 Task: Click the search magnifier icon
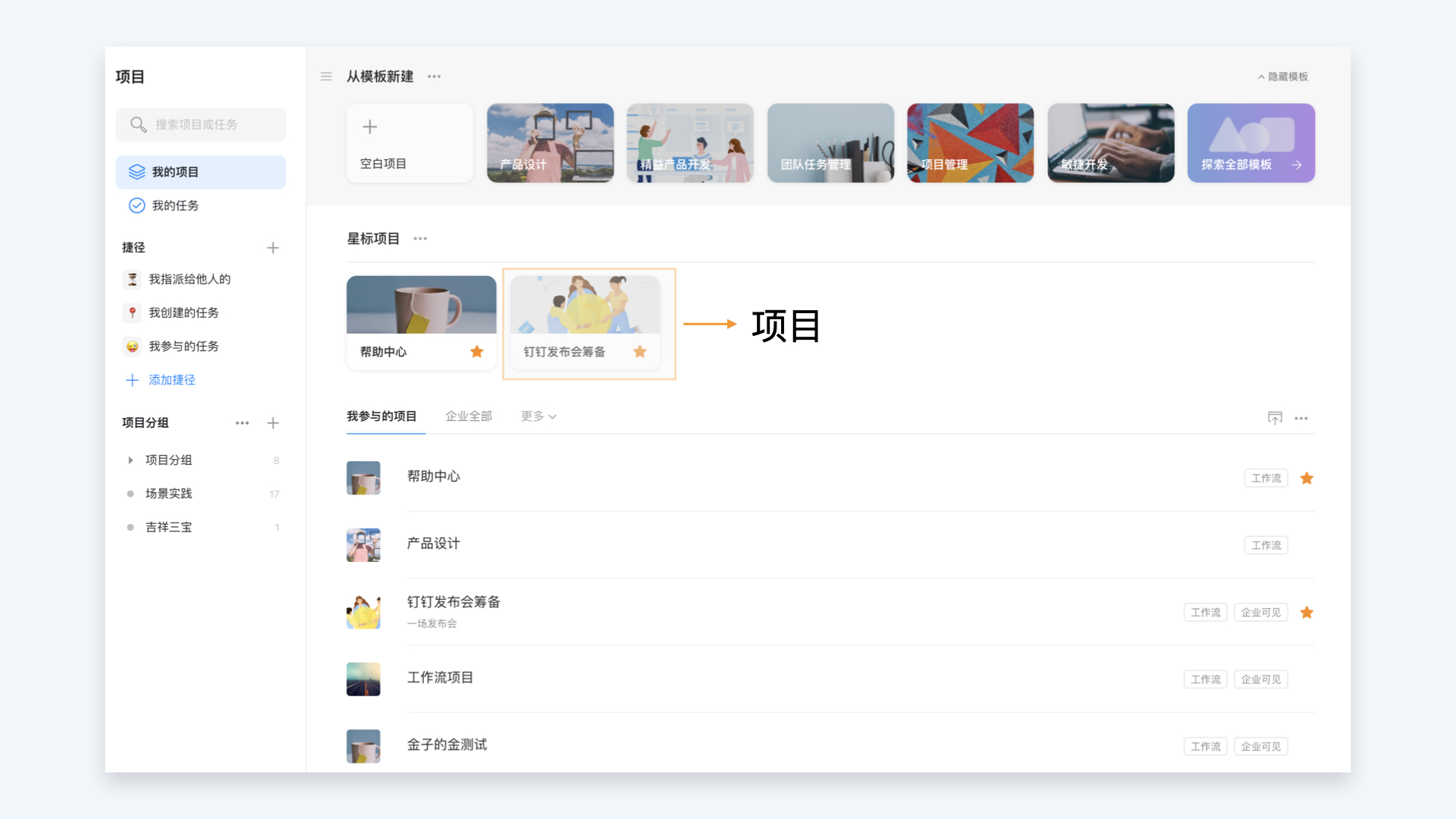138,124
